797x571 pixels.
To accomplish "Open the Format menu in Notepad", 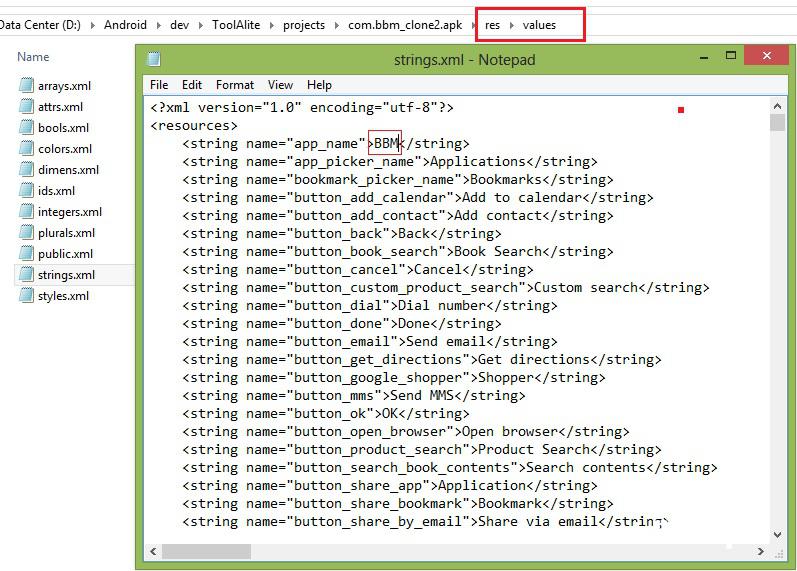I will (x=235, y=85).
